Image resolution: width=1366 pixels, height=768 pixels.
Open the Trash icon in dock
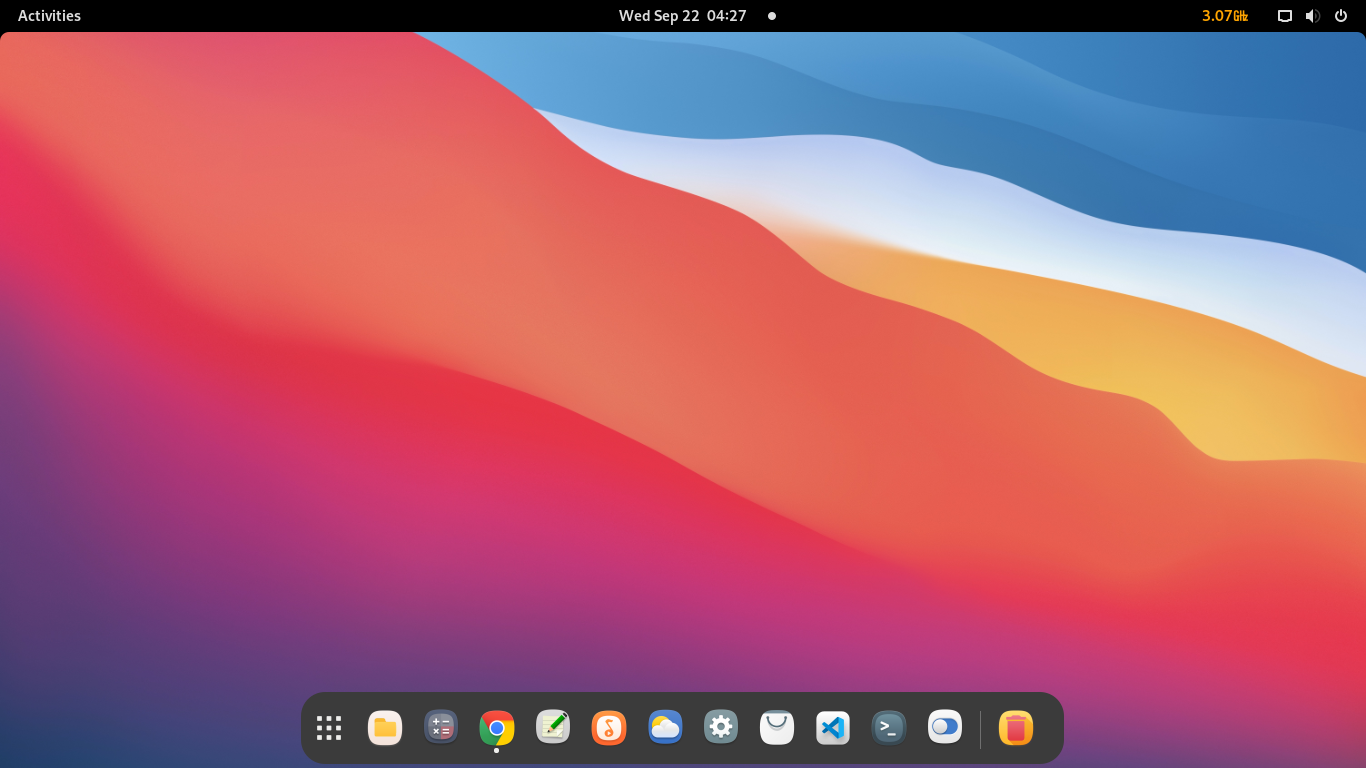pyautogui.click(x=1016, y=728)
